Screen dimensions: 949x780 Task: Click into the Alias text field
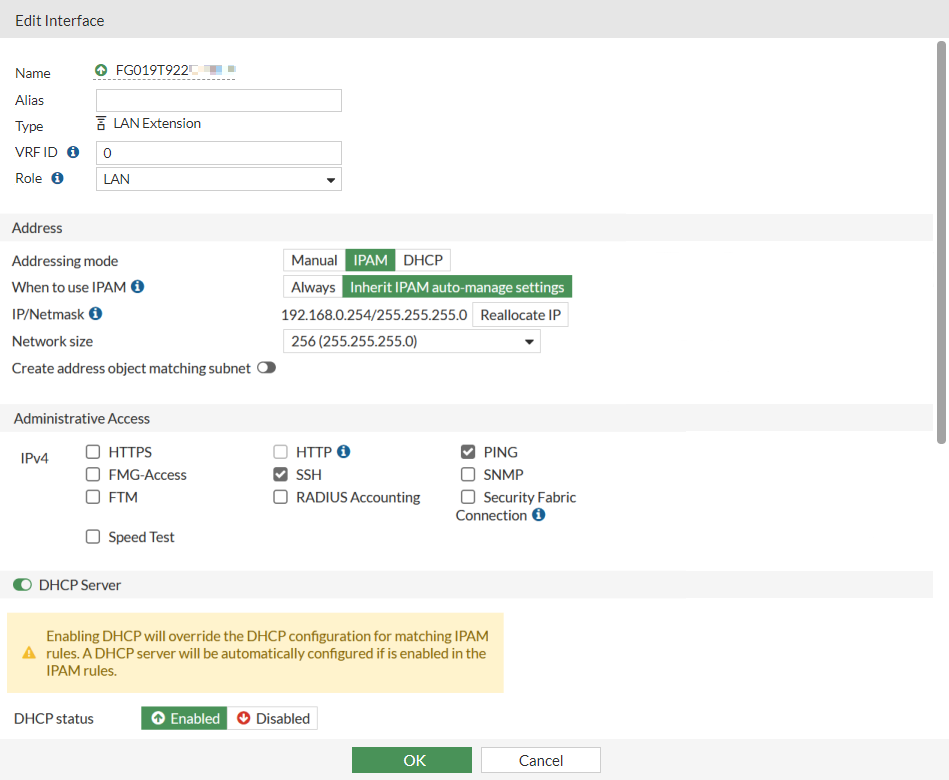pyautogui.click(x=219, y=100)
